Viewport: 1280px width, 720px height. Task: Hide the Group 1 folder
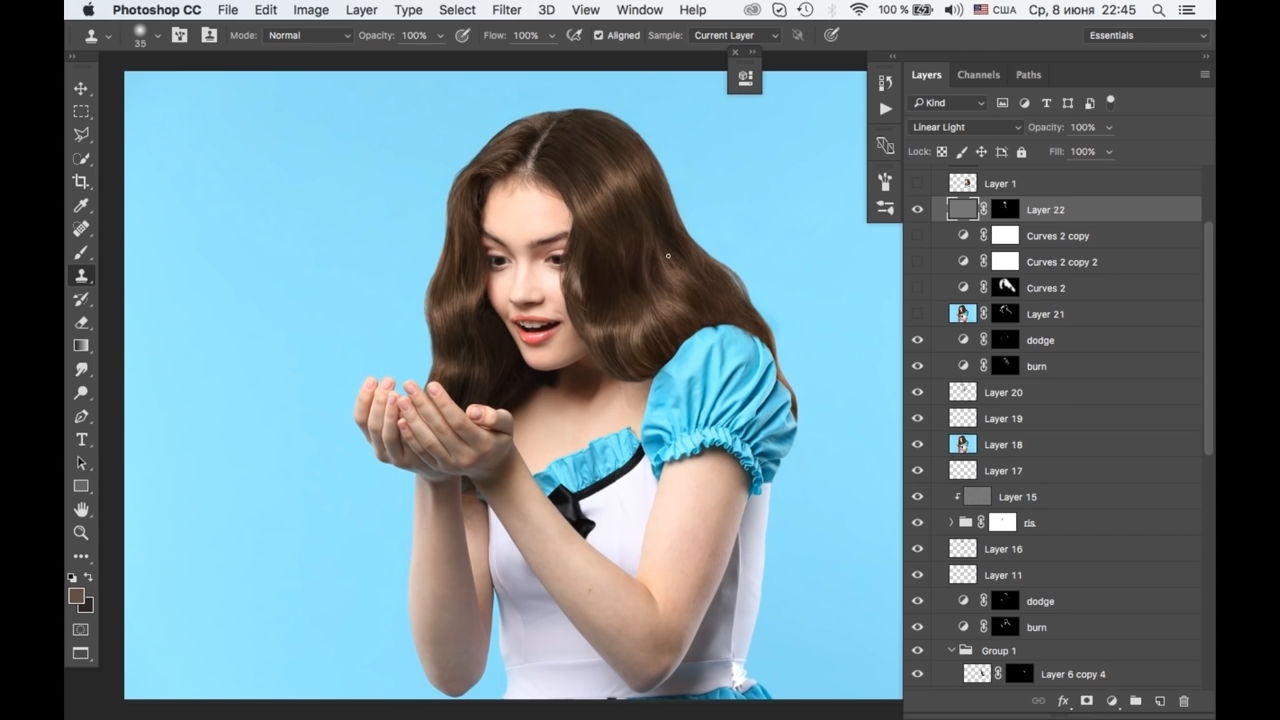917,651
